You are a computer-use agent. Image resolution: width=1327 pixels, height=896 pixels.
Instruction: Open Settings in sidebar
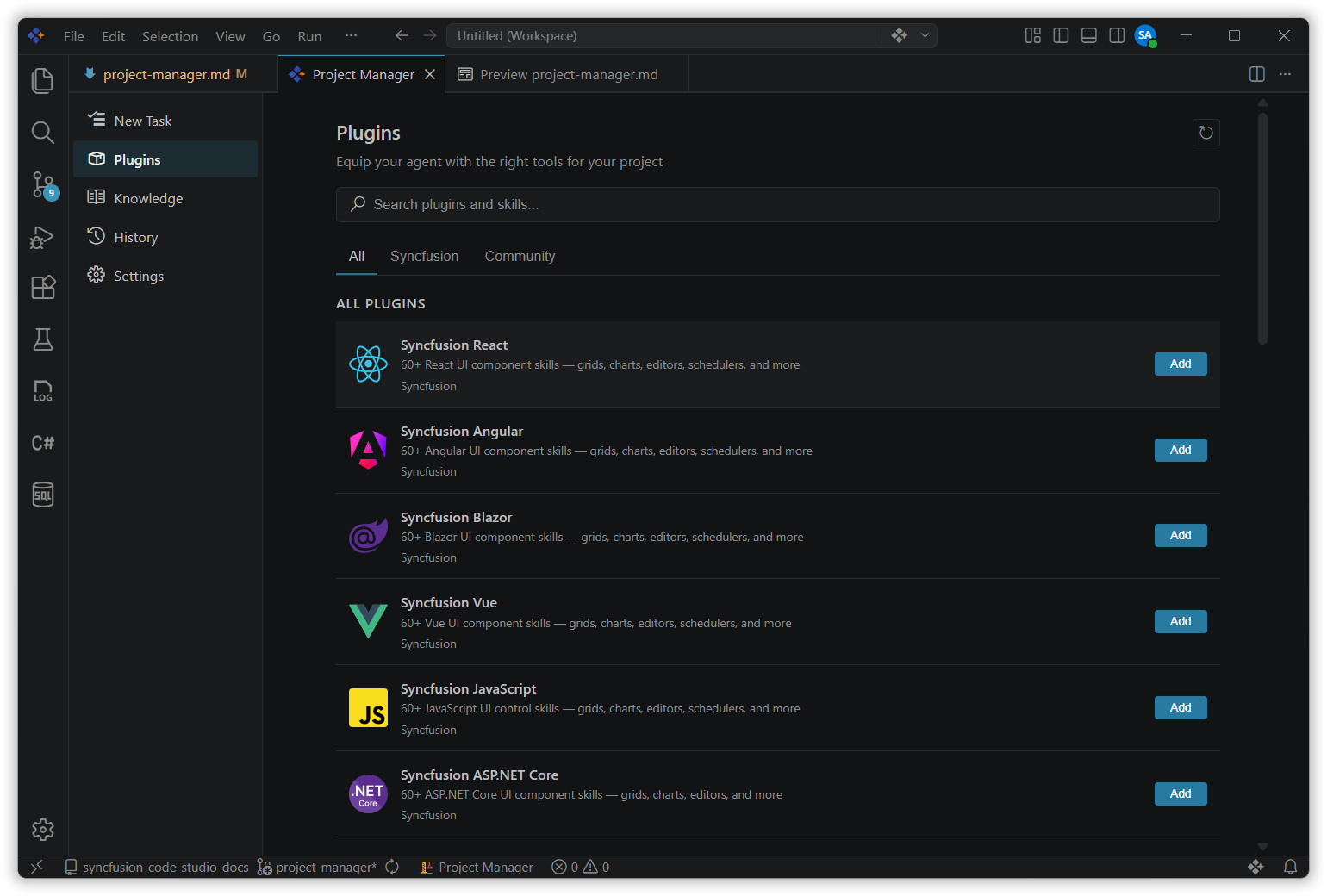[165, 276]
